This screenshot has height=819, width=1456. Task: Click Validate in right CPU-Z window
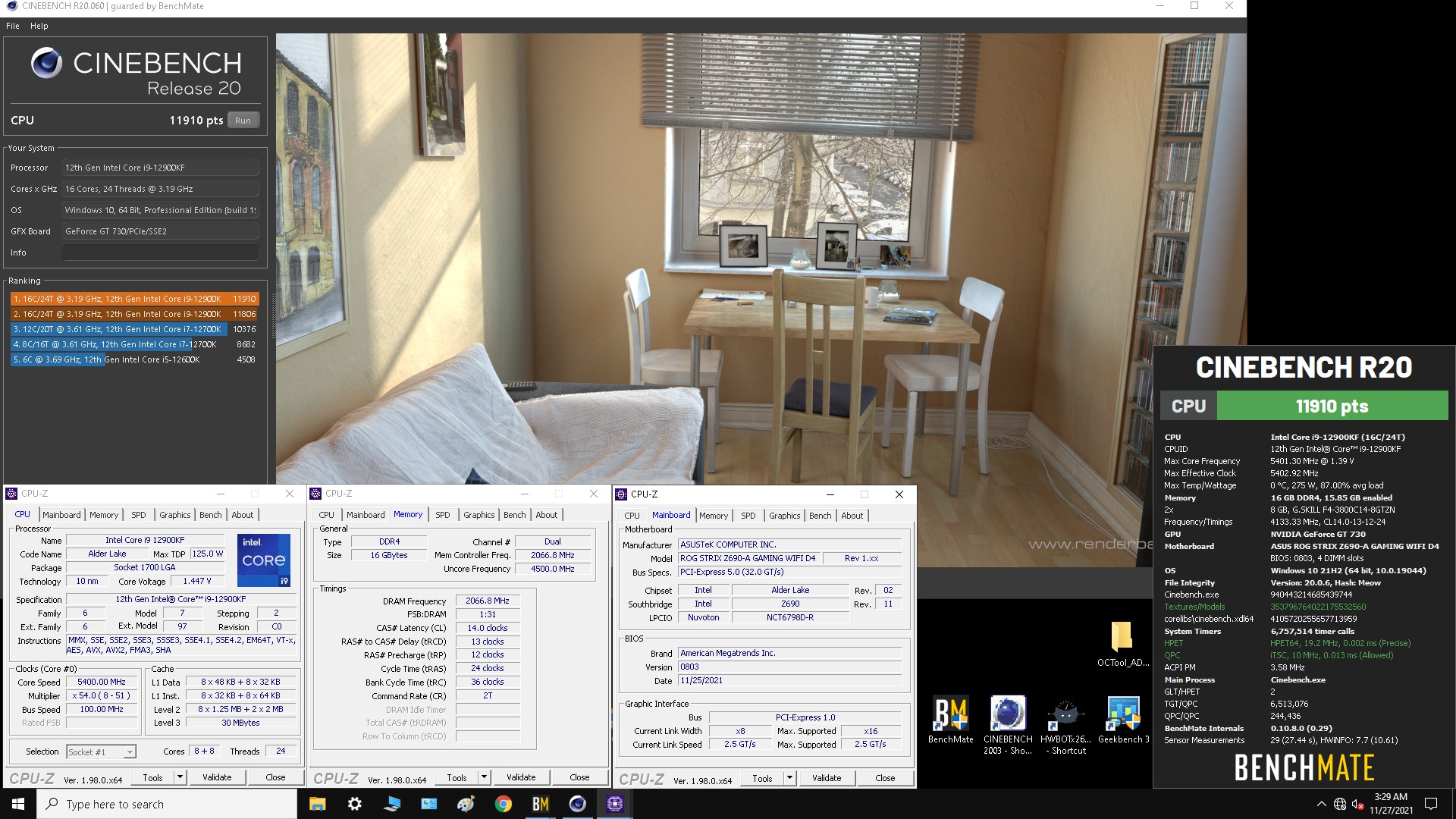click(827, 778)
